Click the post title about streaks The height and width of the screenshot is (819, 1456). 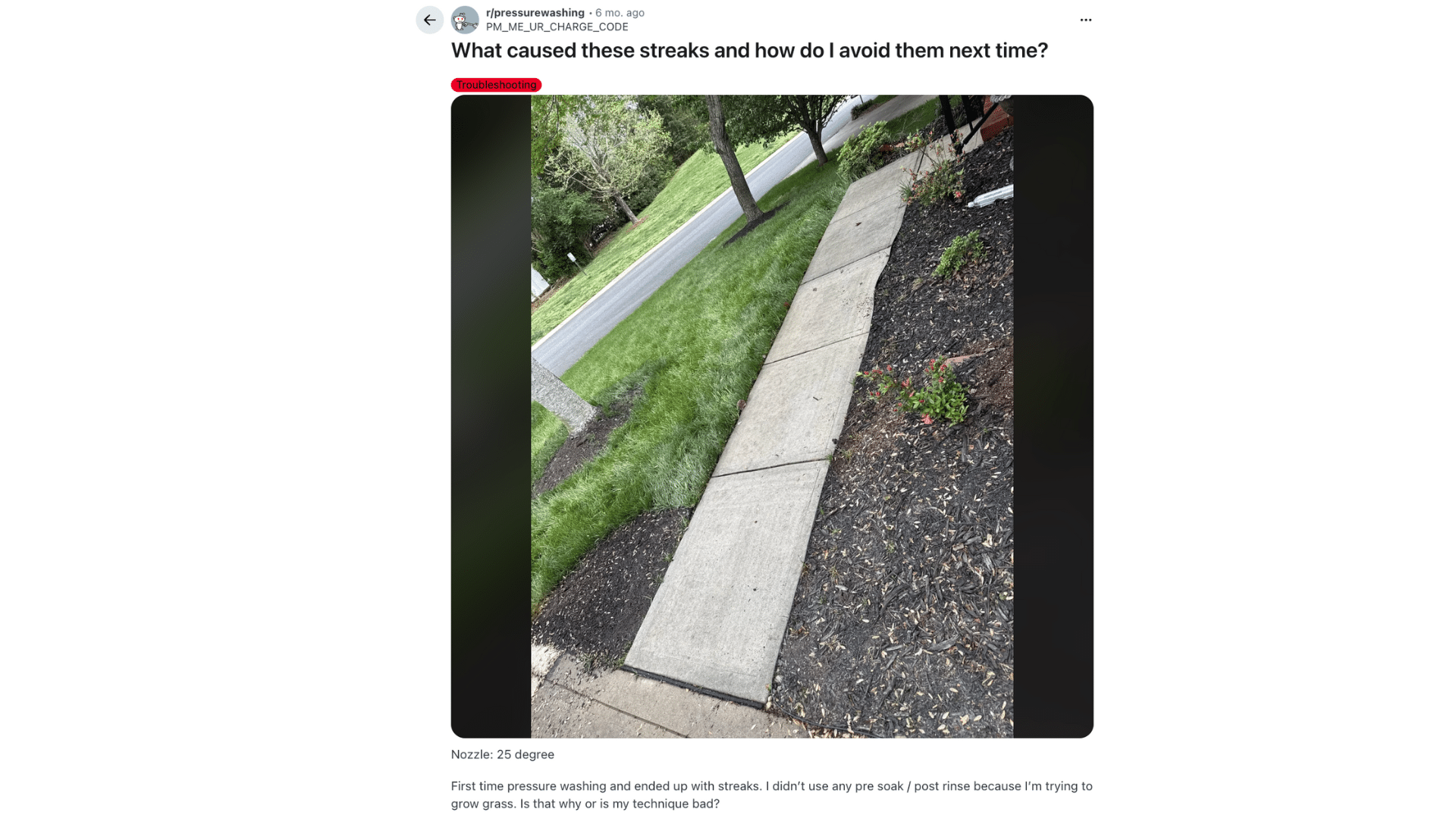tap(749, 50)
